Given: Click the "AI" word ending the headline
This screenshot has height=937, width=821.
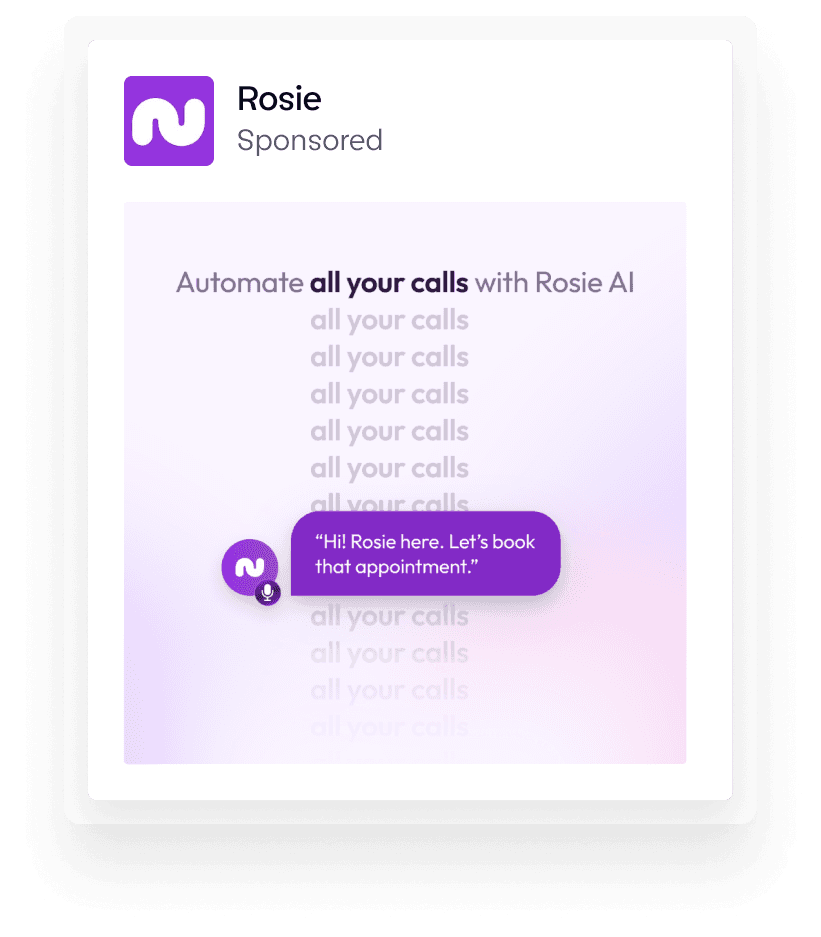Looking at the screenshot, I should coord(621,283).
